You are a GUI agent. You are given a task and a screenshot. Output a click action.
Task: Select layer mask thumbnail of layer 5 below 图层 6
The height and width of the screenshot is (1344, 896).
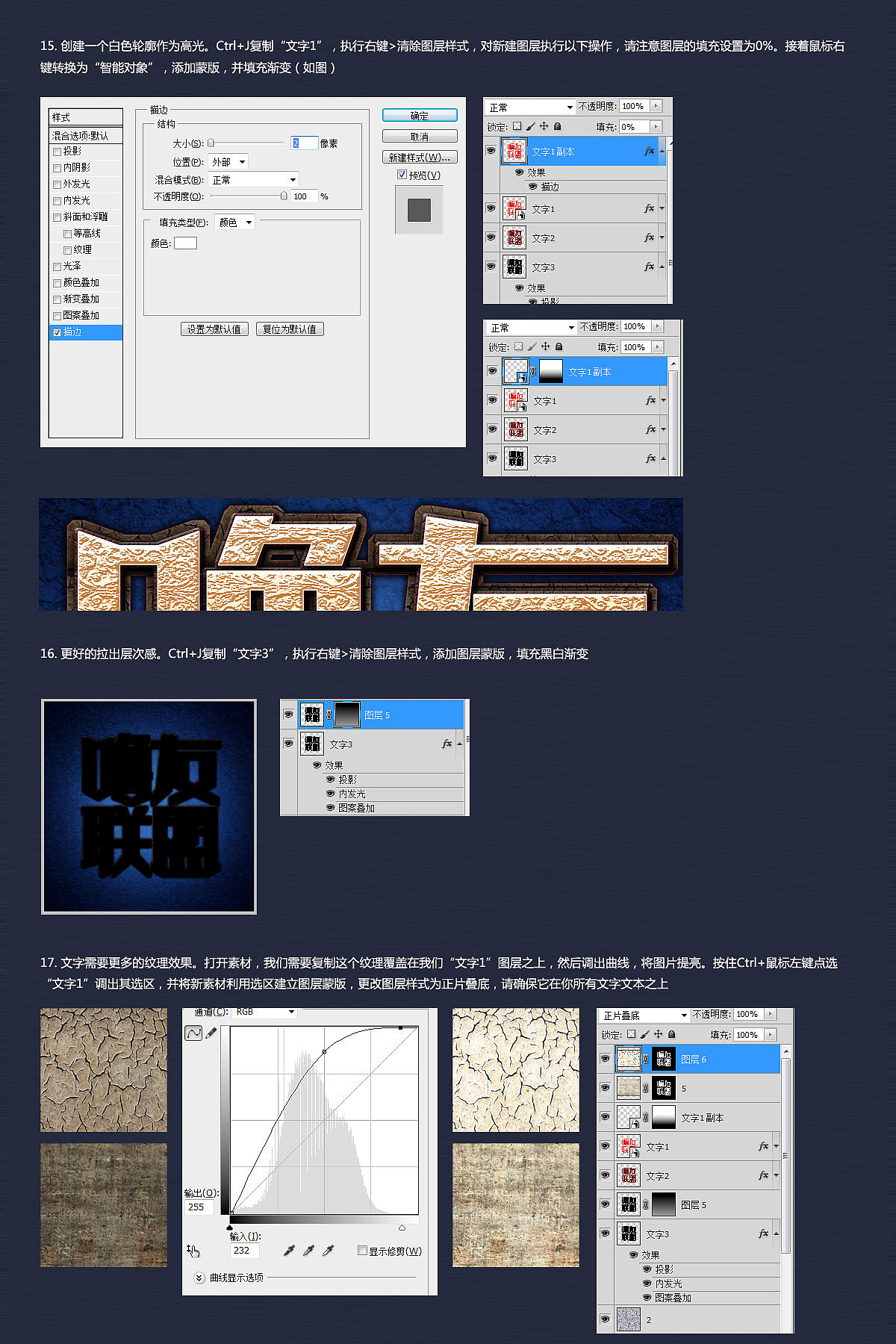(x=663, y=1088)
